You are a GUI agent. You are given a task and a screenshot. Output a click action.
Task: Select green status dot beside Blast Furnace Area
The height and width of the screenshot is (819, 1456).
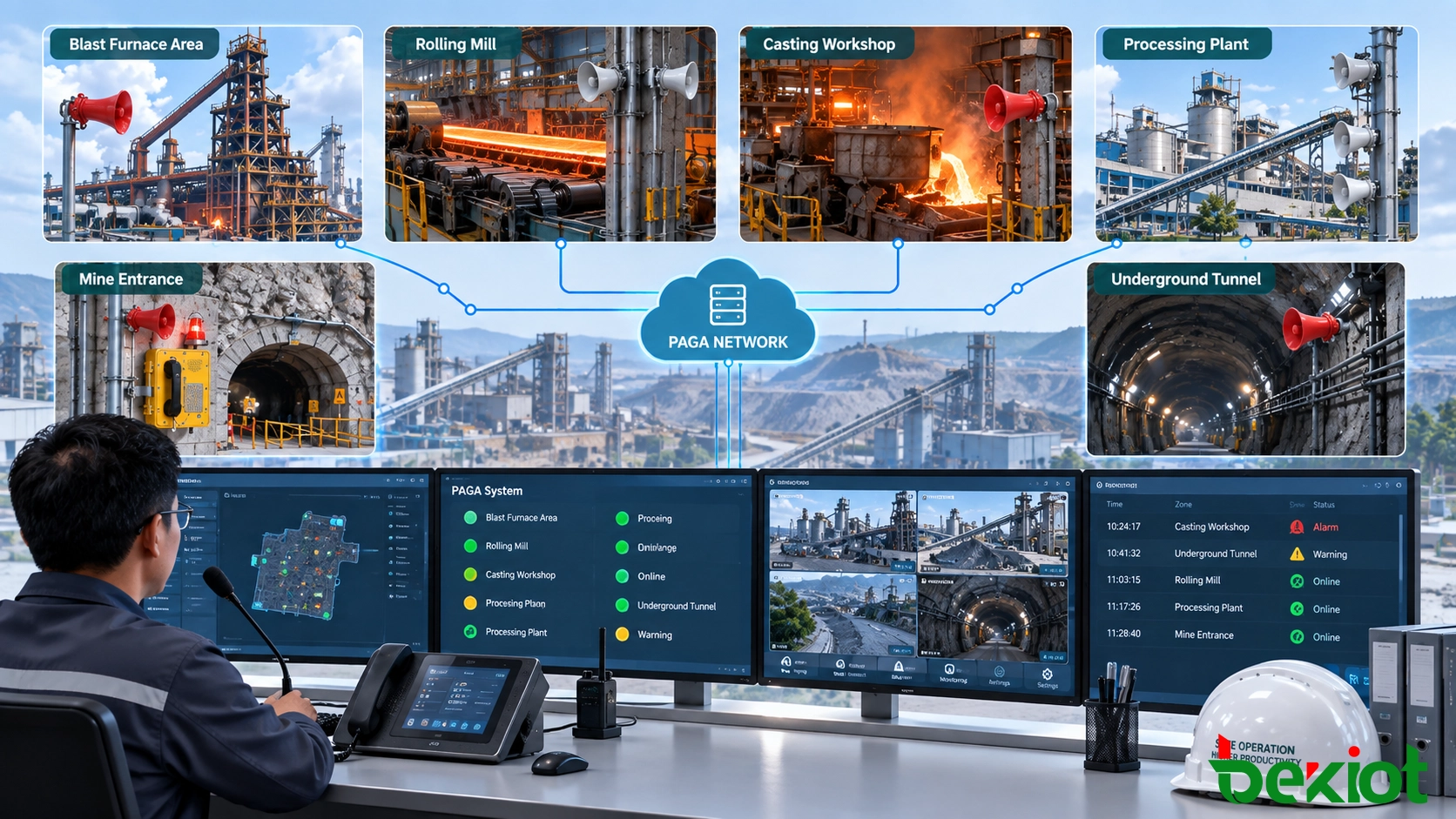pos(470,518)
